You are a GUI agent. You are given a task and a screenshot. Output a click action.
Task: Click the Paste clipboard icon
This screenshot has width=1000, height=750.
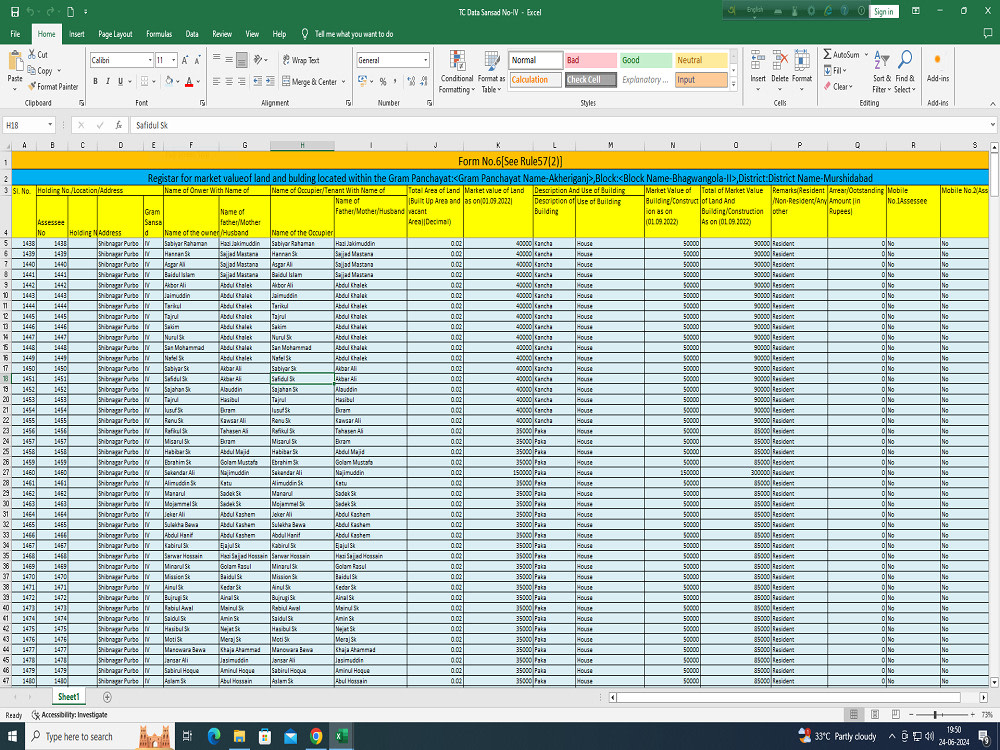15,62
